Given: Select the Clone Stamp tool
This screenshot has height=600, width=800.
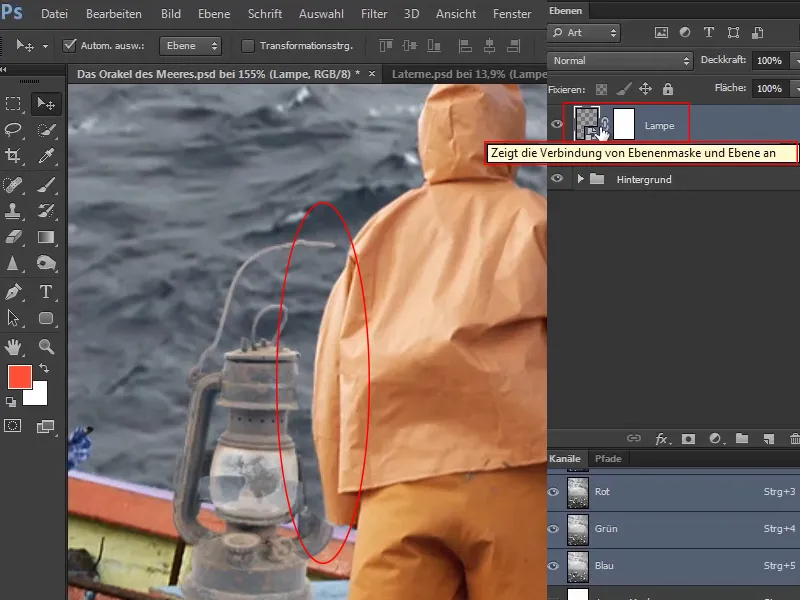Looking at the screenshot, I should pyautogui.click(x=13, y=210).
